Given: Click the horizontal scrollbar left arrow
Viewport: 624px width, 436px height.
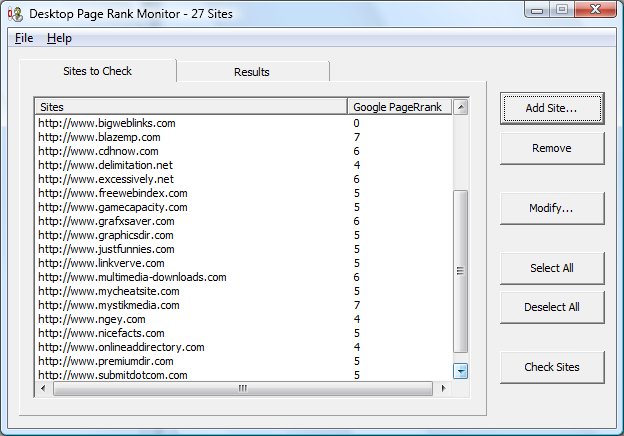Looking at the screenshot, I should (x=43, y=388).
